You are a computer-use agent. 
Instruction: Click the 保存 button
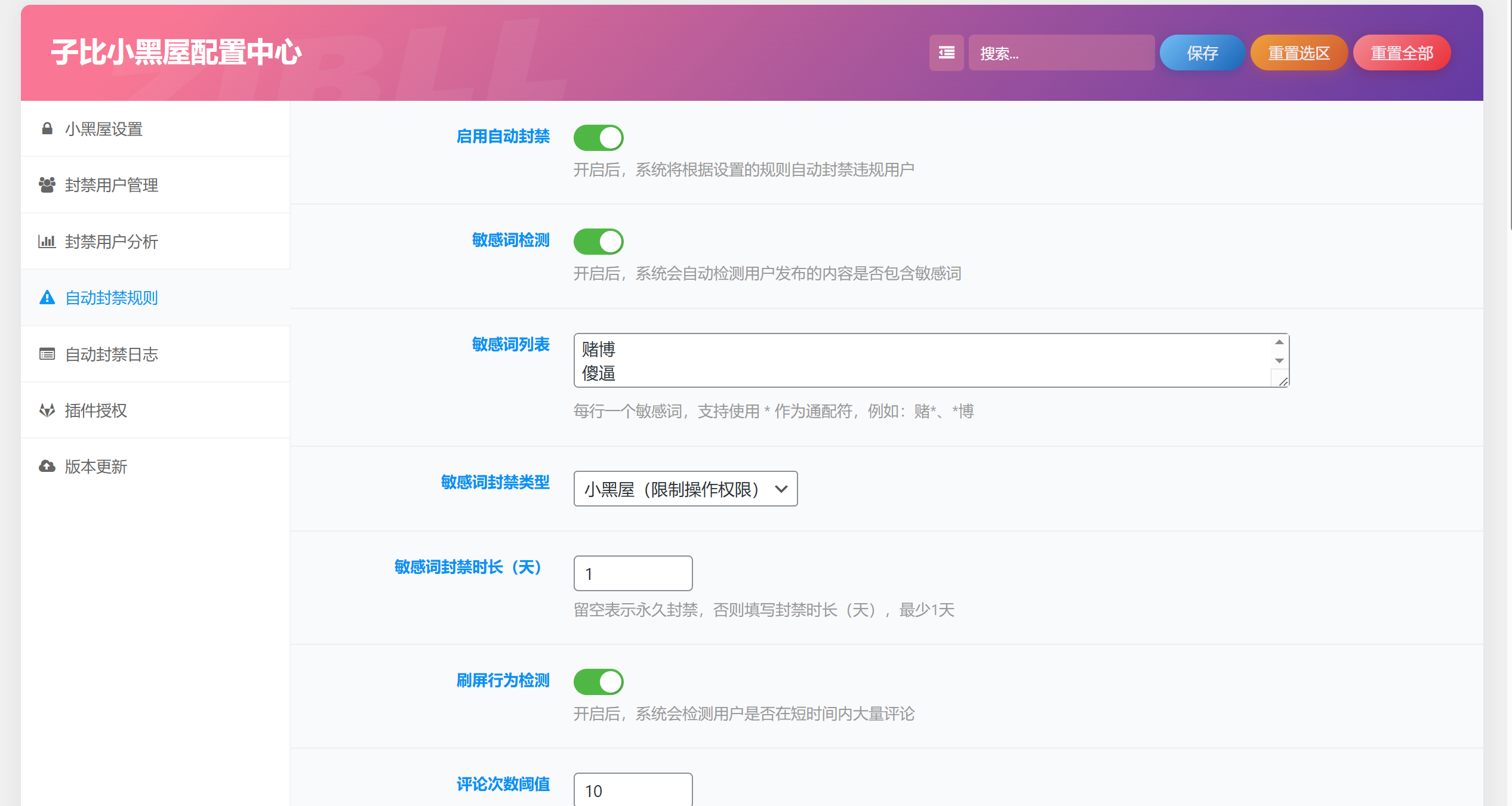click(1202, 53)
